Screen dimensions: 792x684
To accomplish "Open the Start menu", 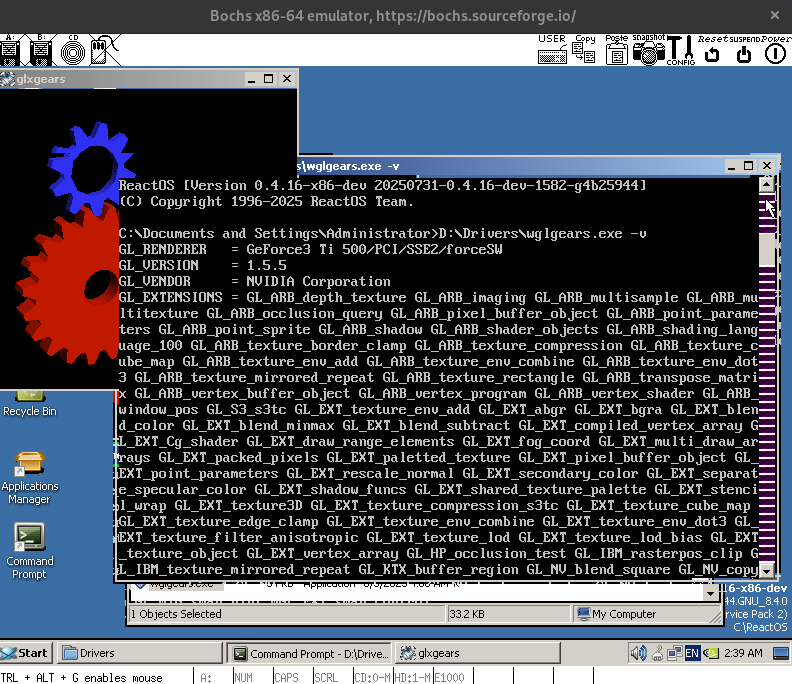I will [25, 653].
